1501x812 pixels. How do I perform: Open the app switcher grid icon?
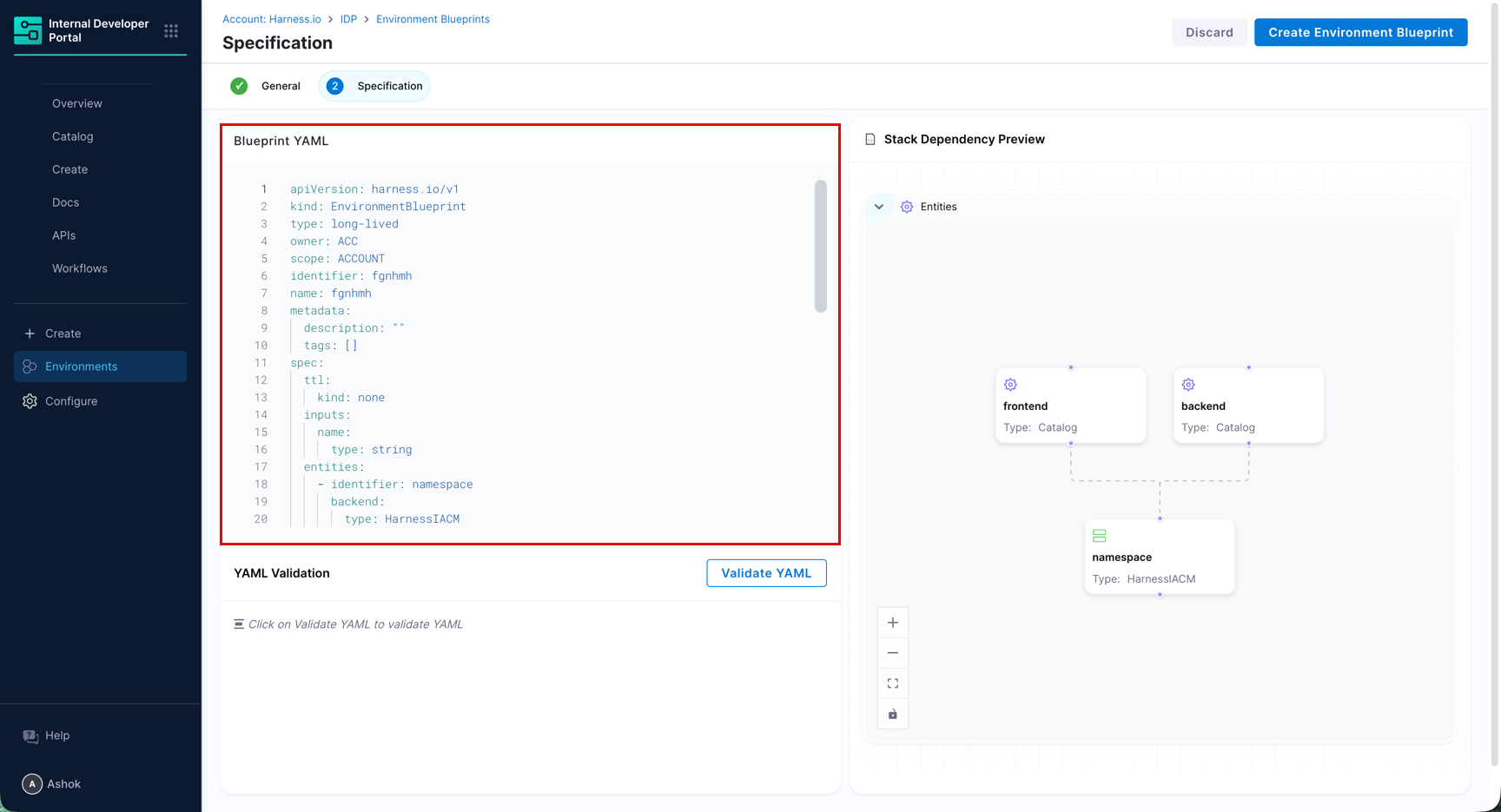coord(171,31)
